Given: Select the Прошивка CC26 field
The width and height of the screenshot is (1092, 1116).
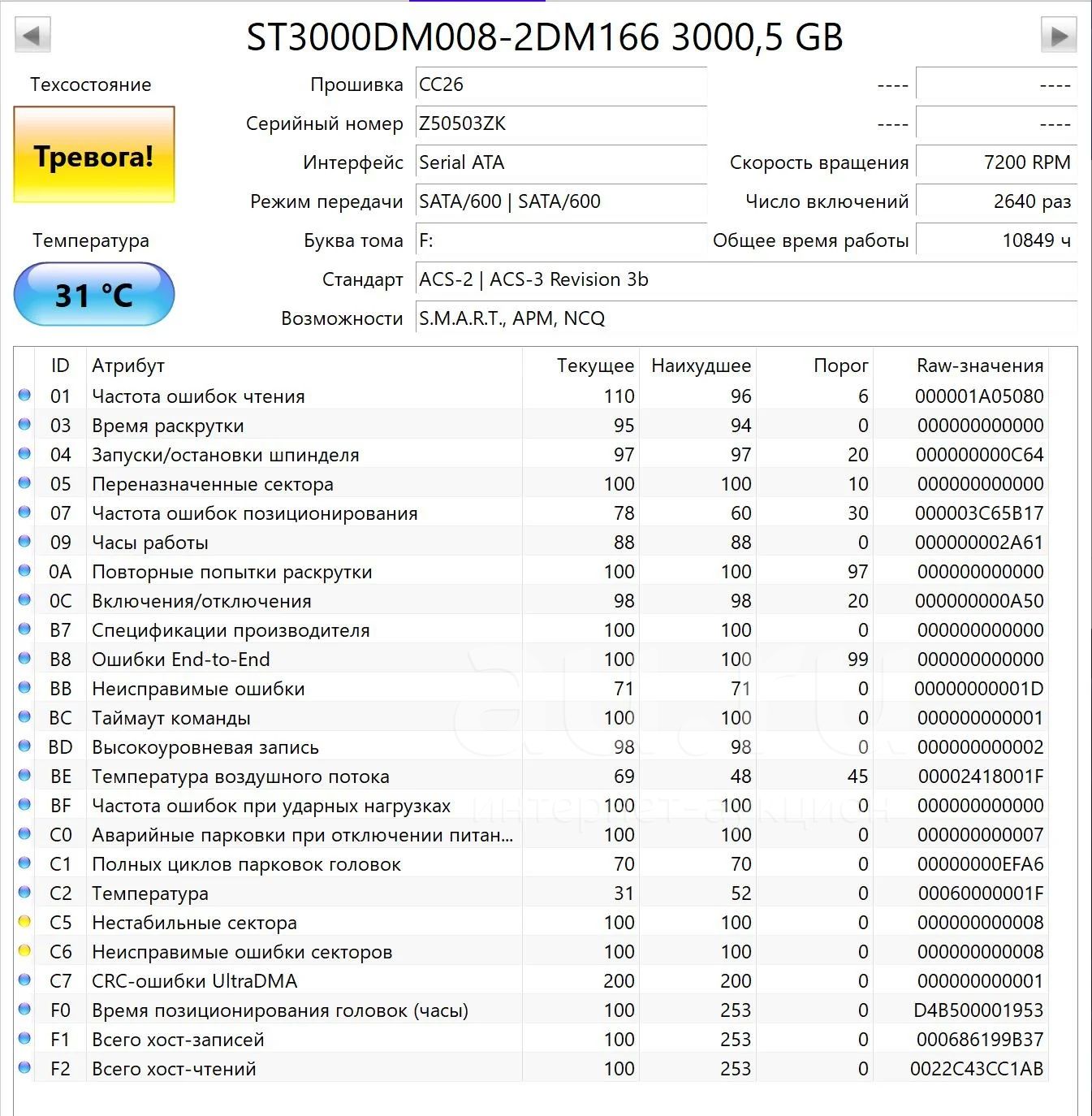Looking at the screenshot, I should tap(561, 84).
